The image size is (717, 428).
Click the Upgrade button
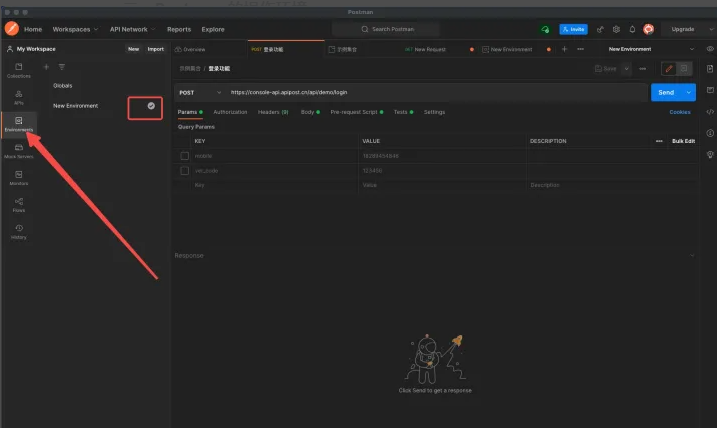(x=683, y=29)
